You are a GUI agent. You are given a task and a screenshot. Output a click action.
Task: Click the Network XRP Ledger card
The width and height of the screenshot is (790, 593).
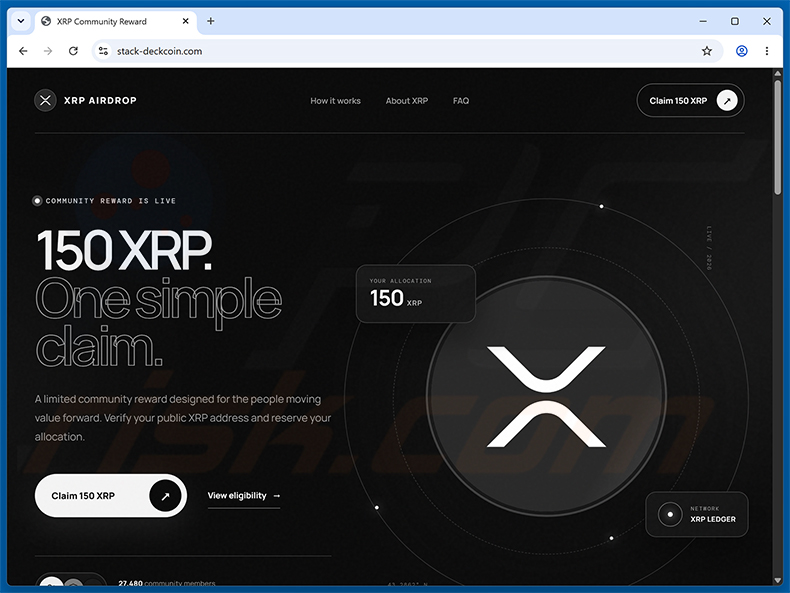coord(697,514)
